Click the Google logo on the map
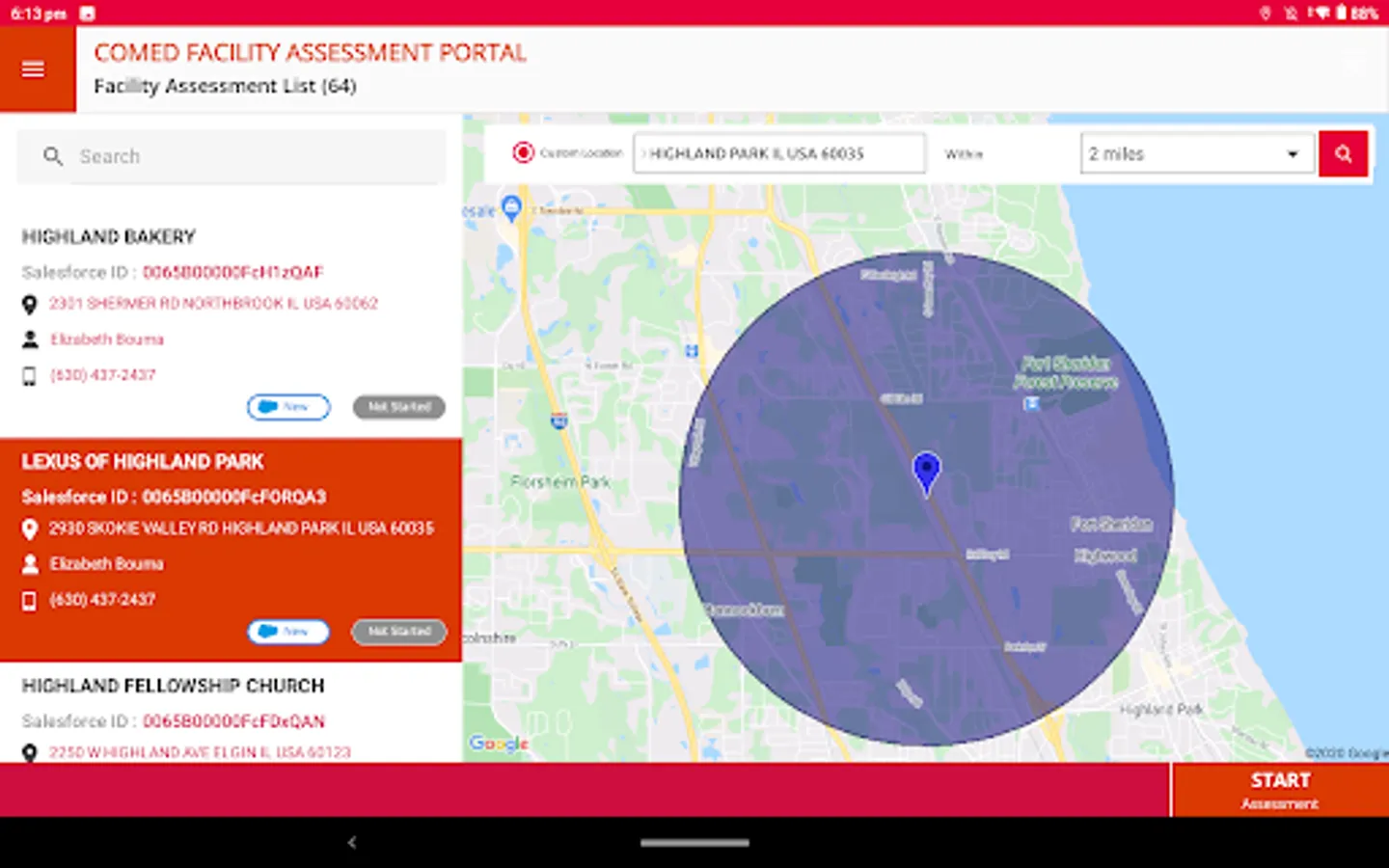The width and height of the screenshot is (1389, 868). 499,744
